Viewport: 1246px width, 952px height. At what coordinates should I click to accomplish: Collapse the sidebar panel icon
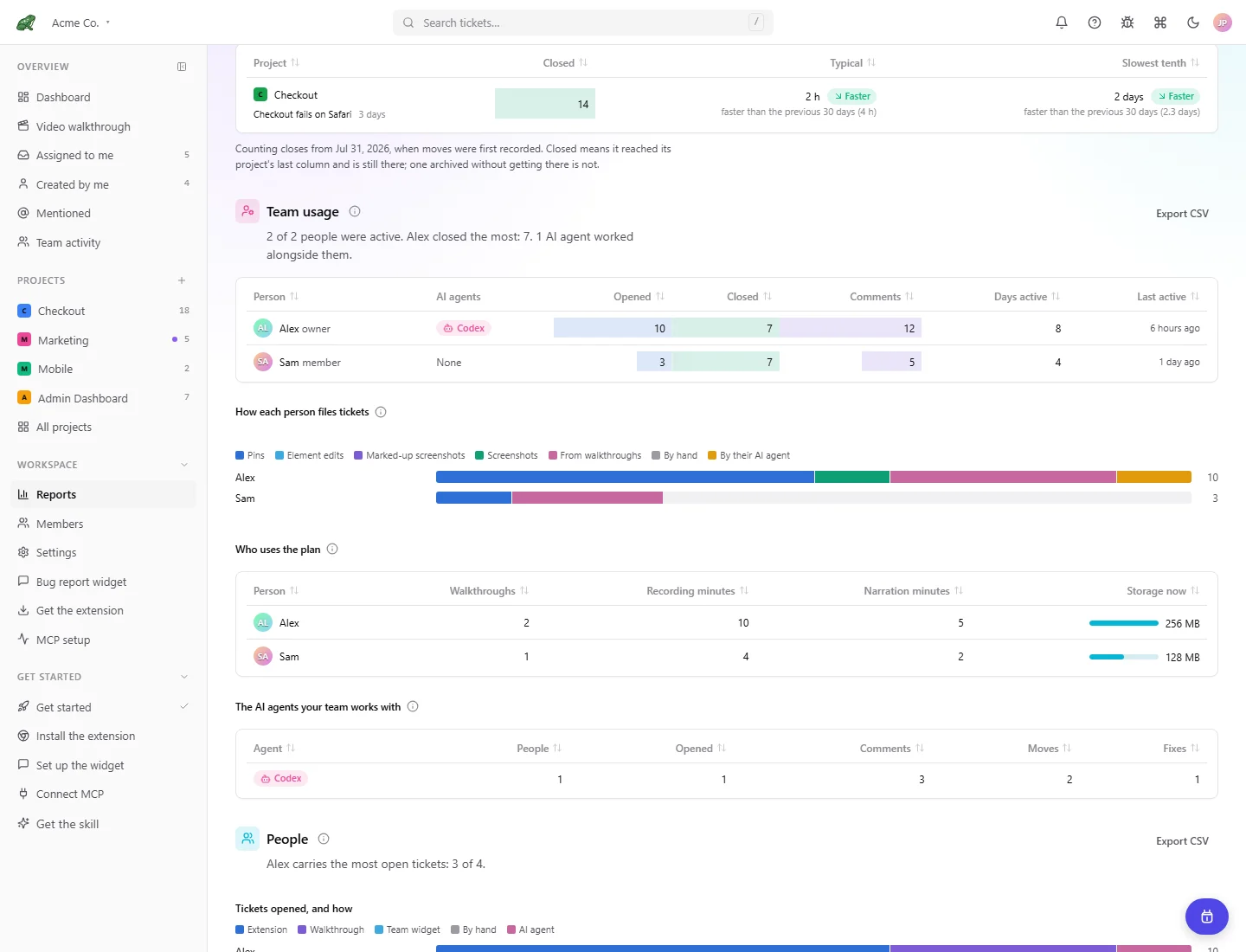tap(182, 67)
